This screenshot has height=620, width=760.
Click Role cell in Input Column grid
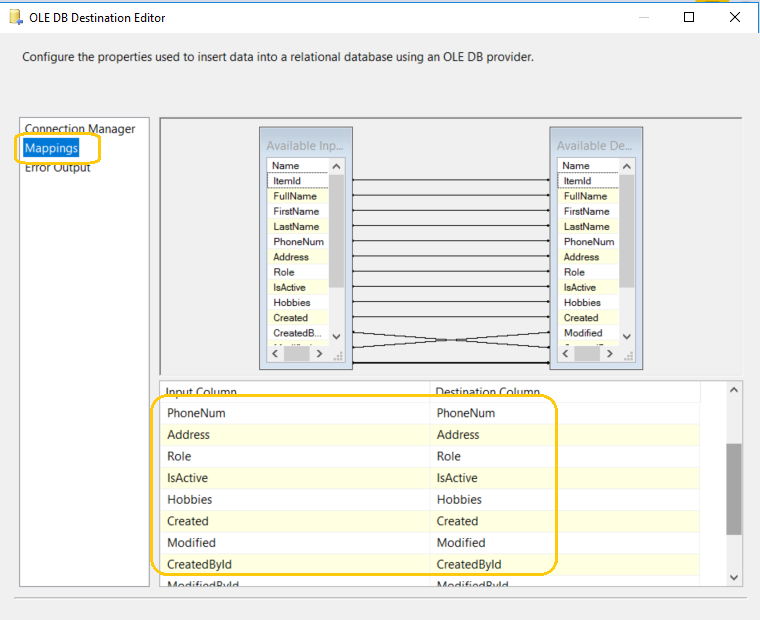point(295,456)
